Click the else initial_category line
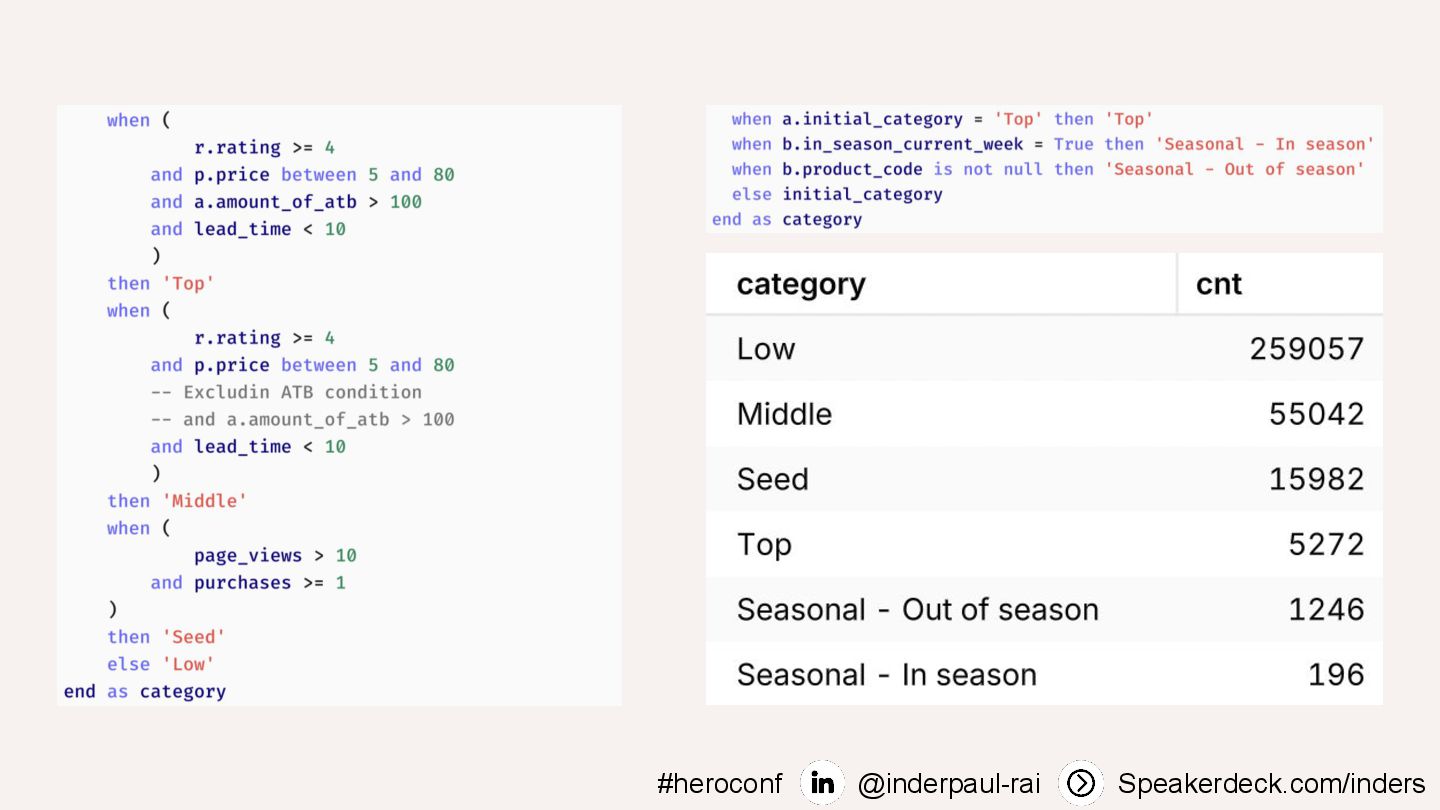1440x810 pixels. coord(837,194)
